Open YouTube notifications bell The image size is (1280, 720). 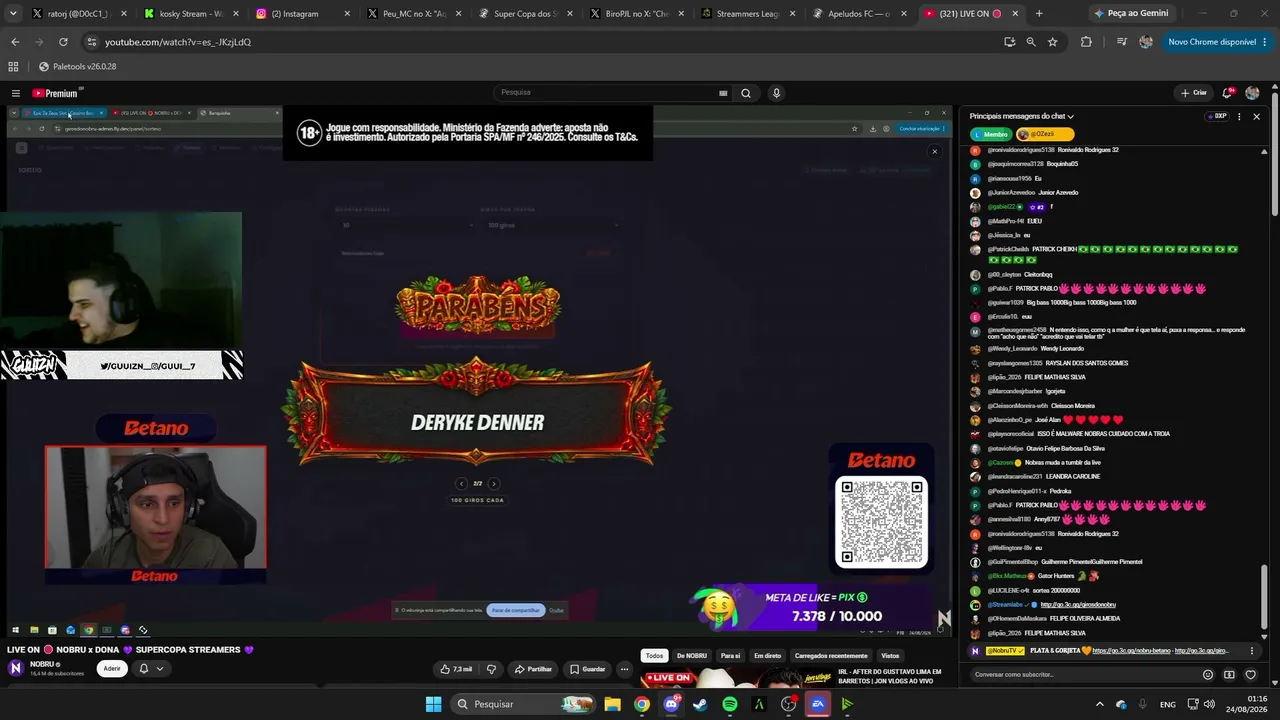click(1228, 93)
